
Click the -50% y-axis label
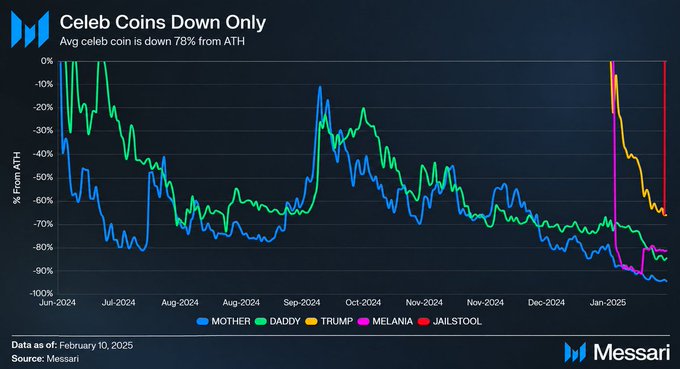[x=43, y=177]
